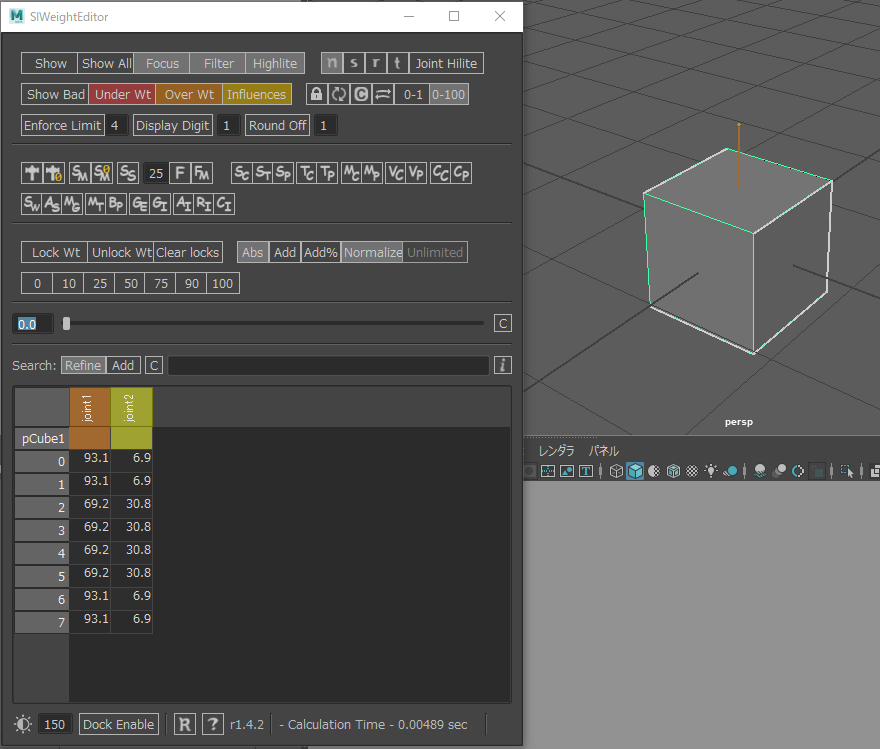Click the GE icon button
Screen dimensions: 880x749
[x=139, y=204]
